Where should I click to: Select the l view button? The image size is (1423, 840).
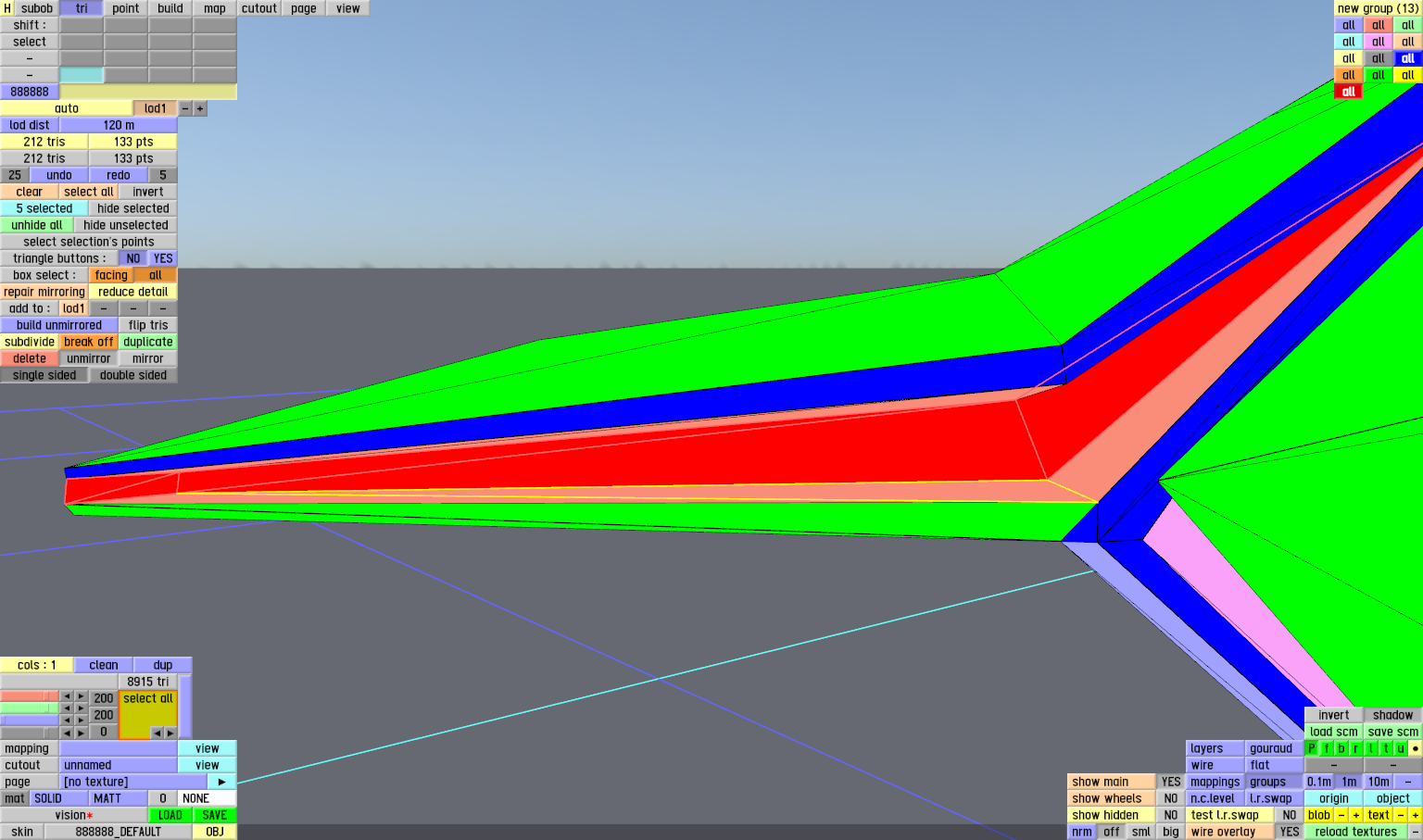click(1371, 748)
